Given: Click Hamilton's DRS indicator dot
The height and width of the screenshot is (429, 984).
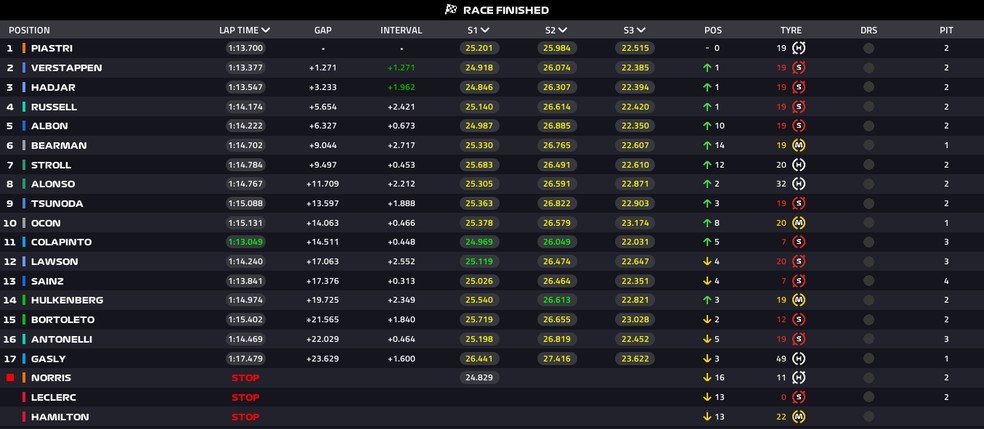Looking at the screenshot, I should point(869,417).
